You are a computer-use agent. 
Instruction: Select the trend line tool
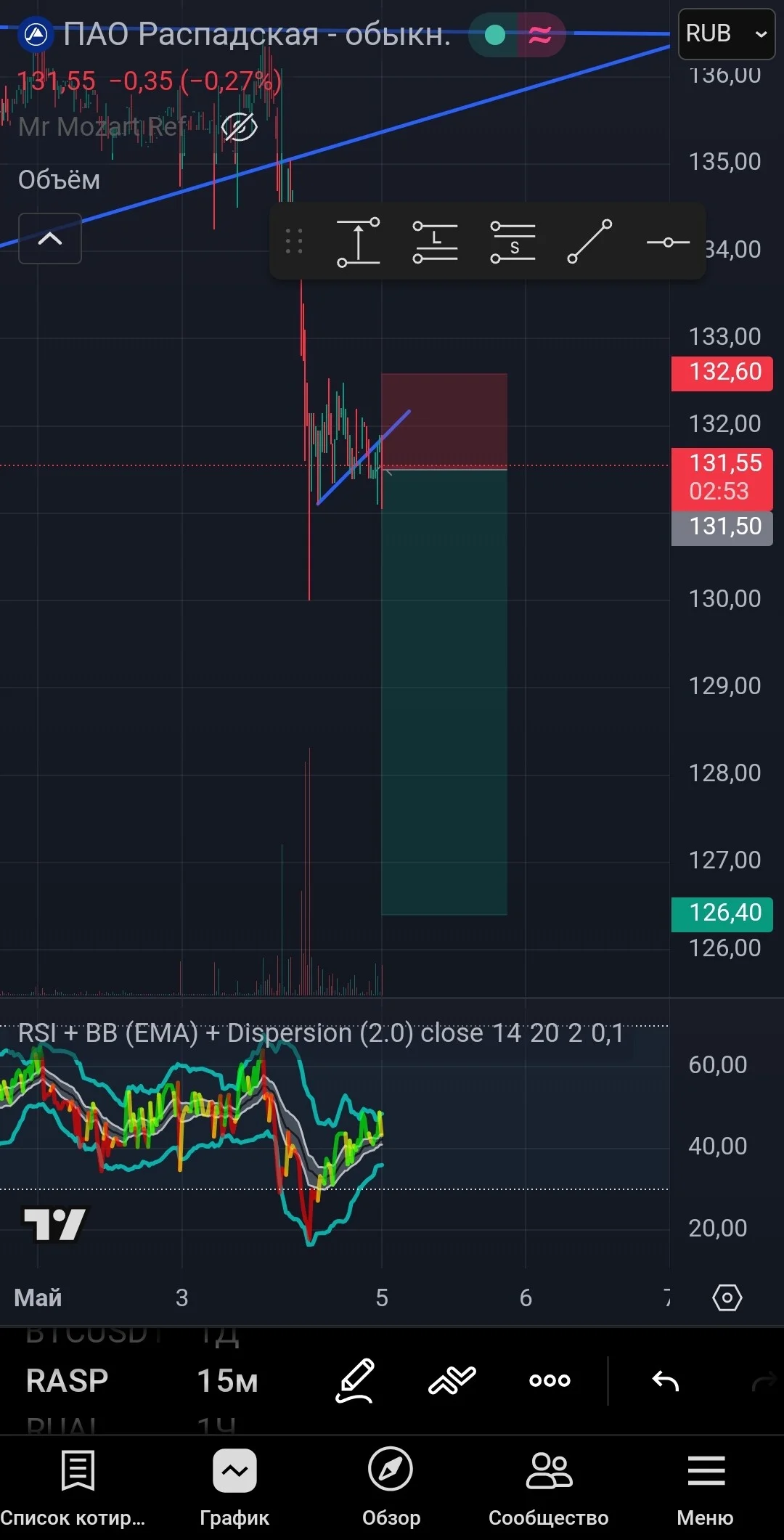[x=589, y=242]
